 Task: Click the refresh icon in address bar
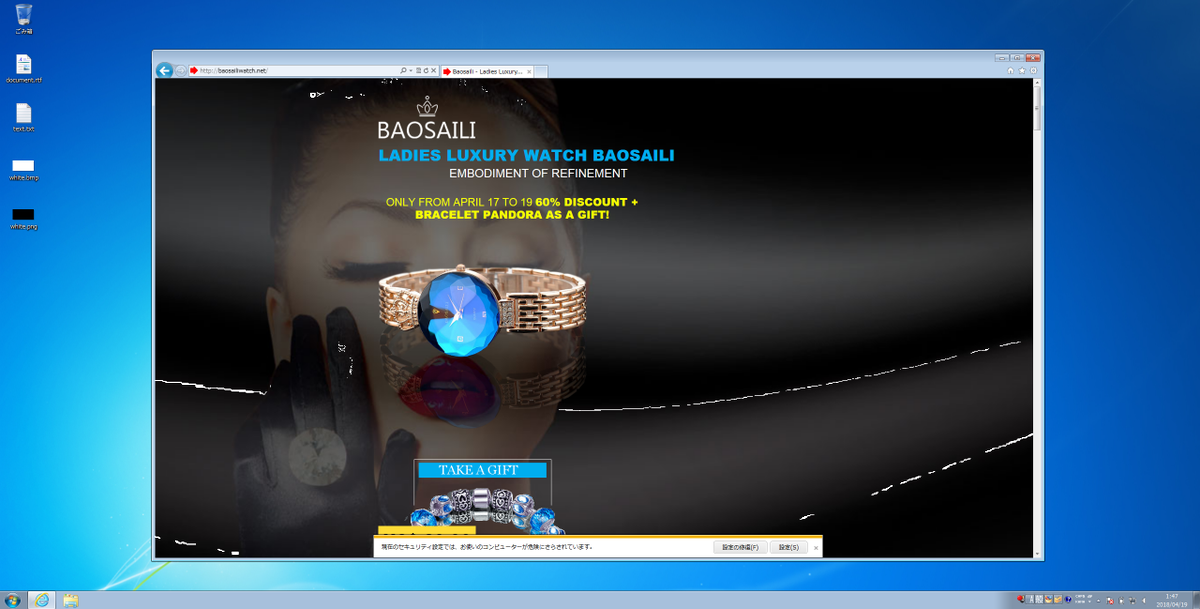[x=426, y=71]
